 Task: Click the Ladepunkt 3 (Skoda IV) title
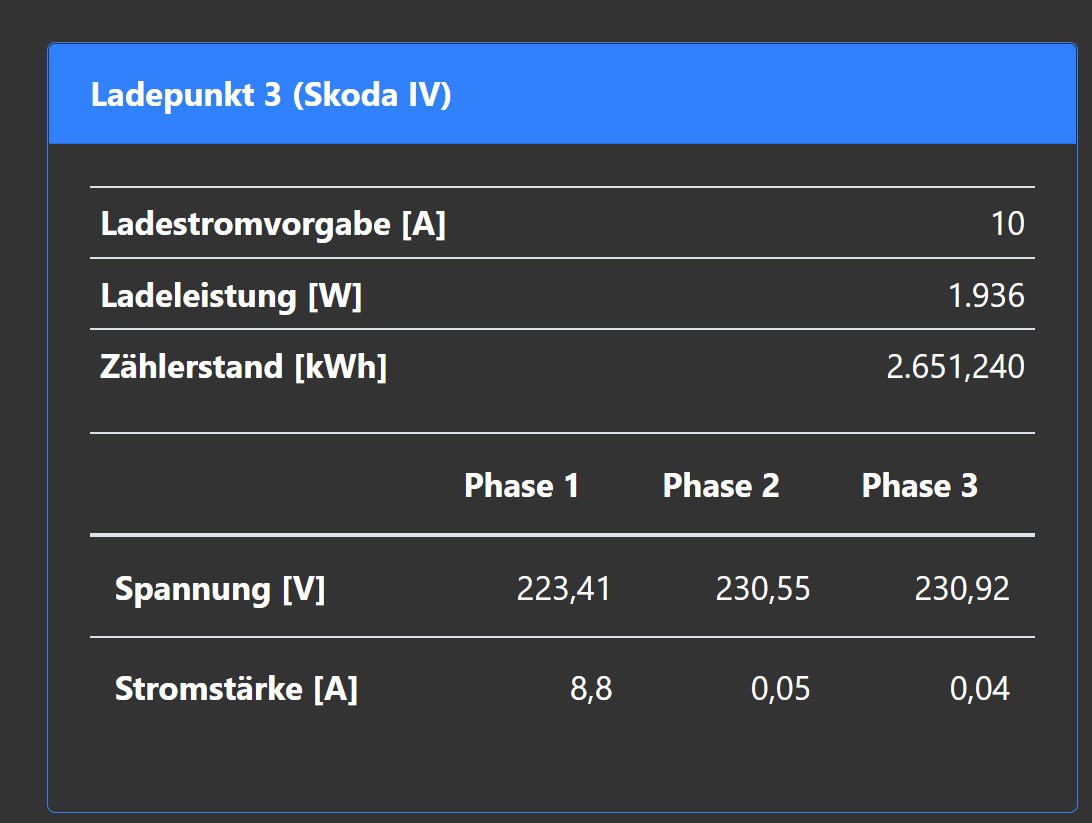click(271, 96)
